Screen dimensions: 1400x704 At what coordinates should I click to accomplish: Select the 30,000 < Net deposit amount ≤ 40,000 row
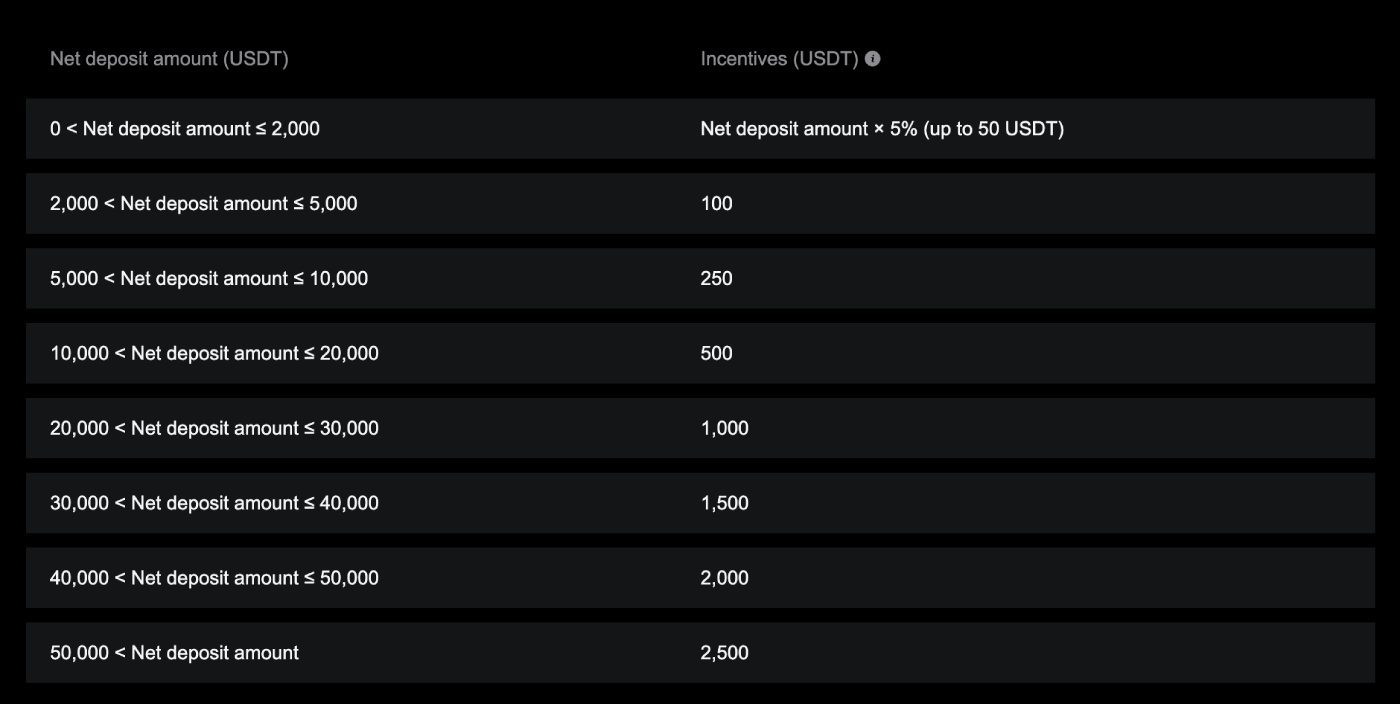coord(214,504)
